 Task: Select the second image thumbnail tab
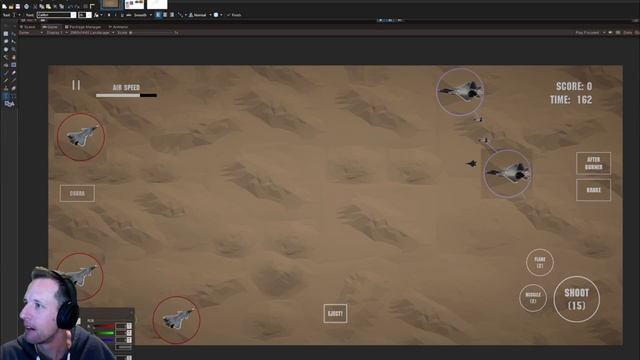click(134, 4)
